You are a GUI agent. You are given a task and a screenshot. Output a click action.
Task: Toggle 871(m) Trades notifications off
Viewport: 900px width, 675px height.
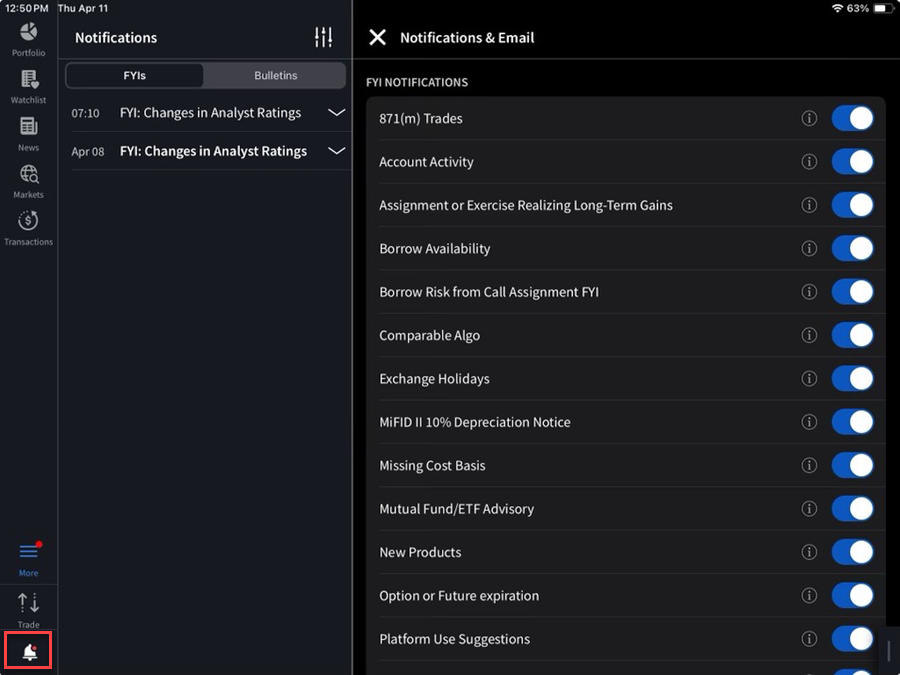click(x=852, y=118)
